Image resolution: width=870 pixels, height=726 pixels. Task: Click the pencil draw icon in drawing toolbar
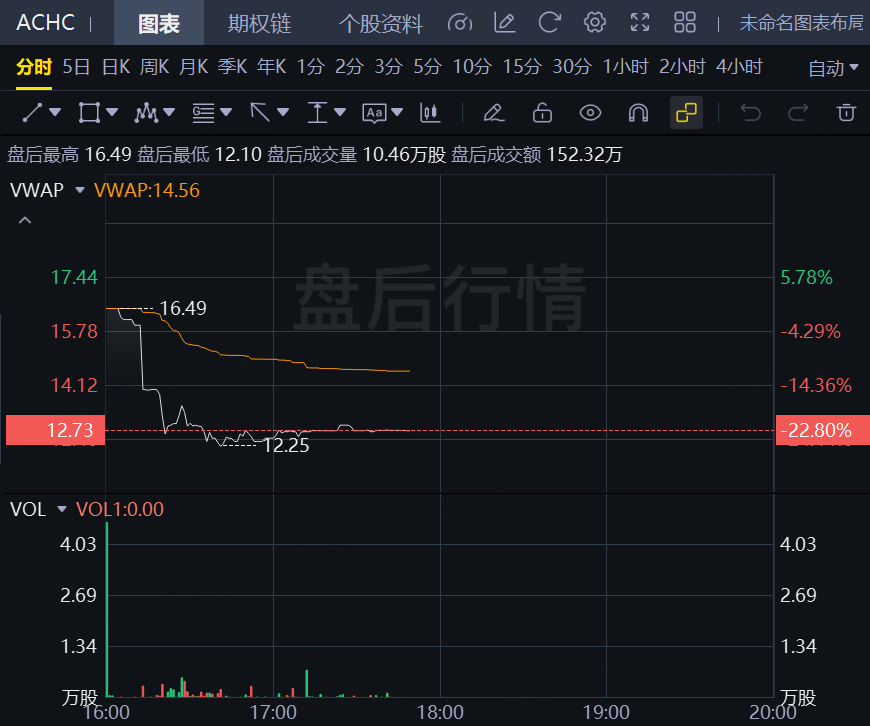coord(493,112)
